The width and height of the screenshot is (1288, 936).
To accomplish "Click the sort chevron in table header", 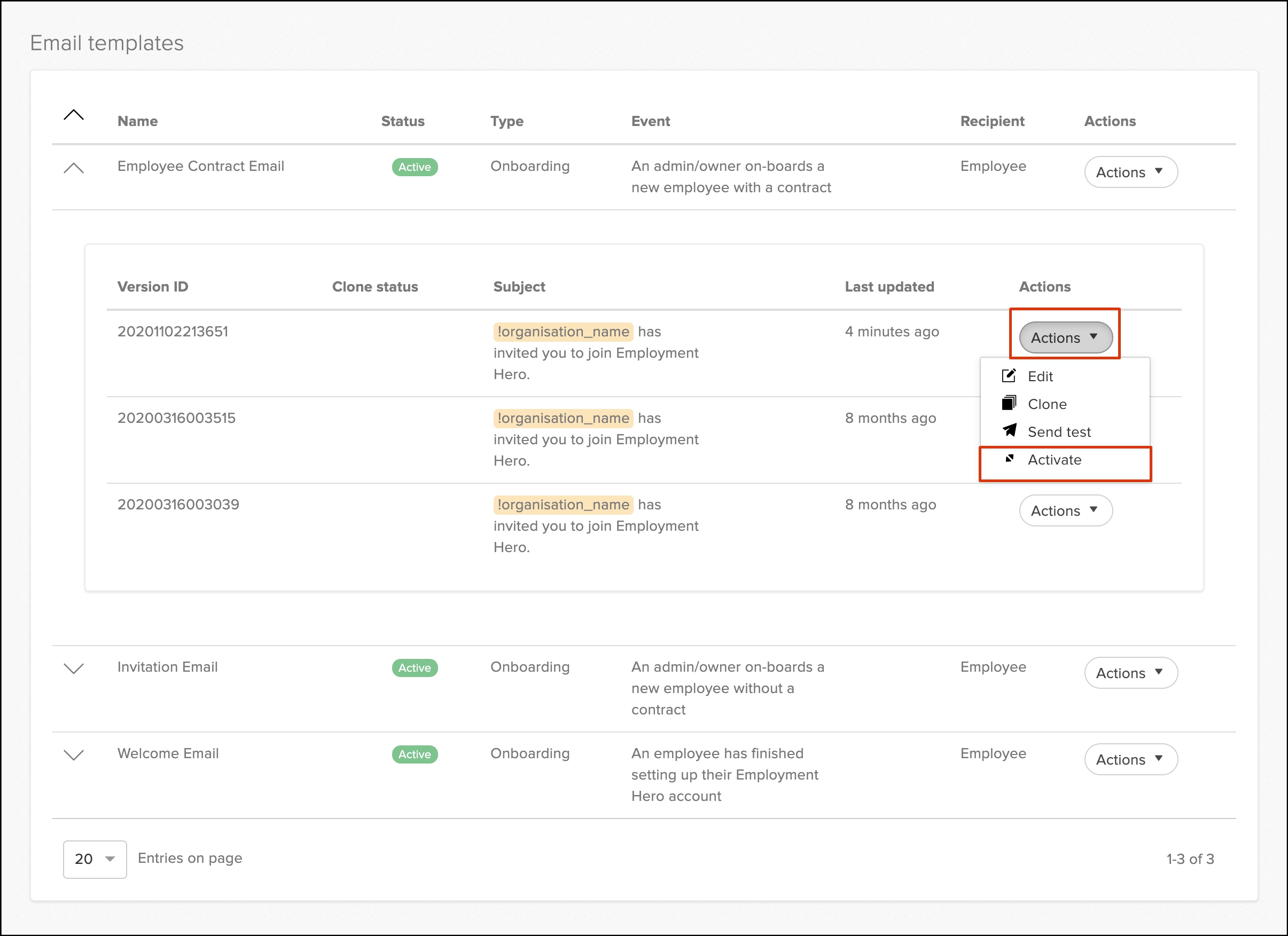I will (74, 115).
